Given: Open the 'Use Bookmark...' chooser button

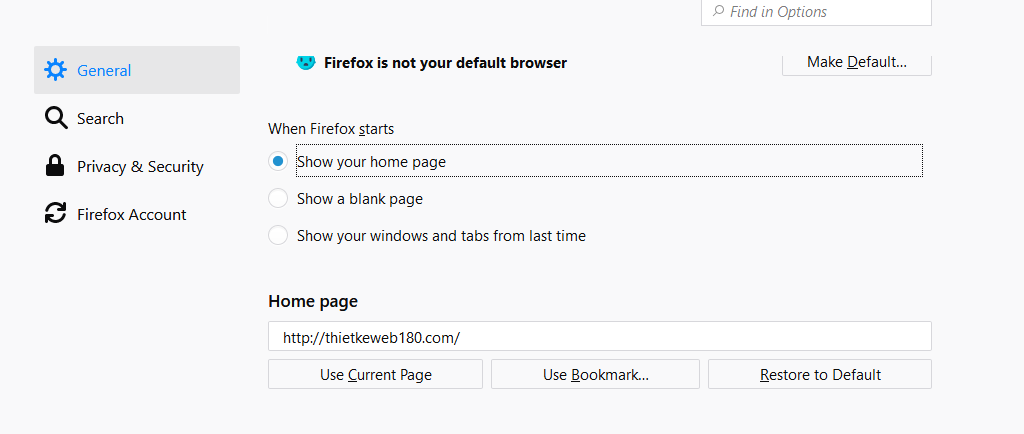Looking at the screenshot, I should (595, 375).
